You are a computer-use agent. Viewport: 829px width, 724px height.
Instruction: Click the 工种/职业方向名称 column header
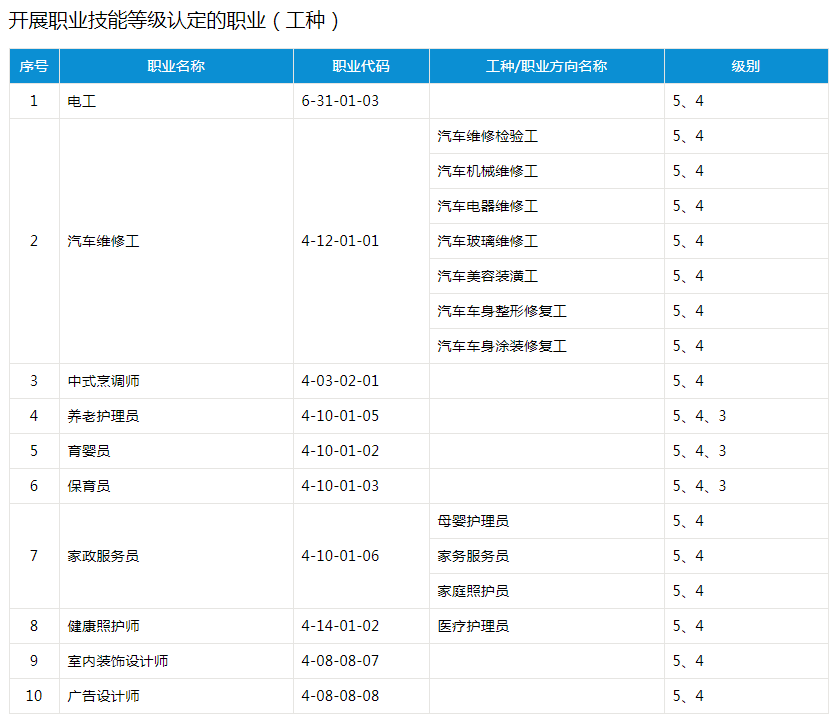[546, 66]
